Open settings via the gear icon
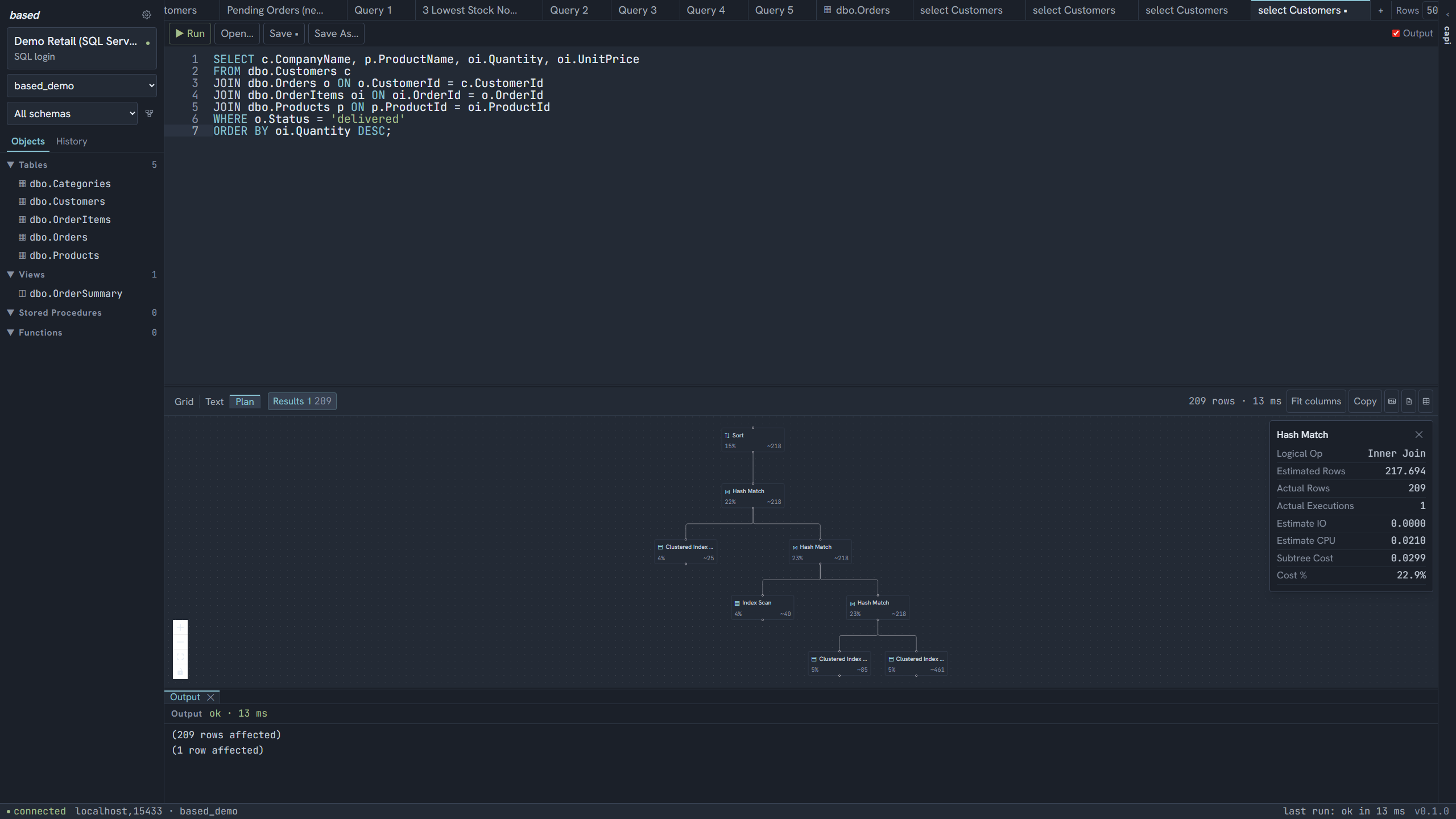This screenshot has height=819, width=1456. point(147,15)
